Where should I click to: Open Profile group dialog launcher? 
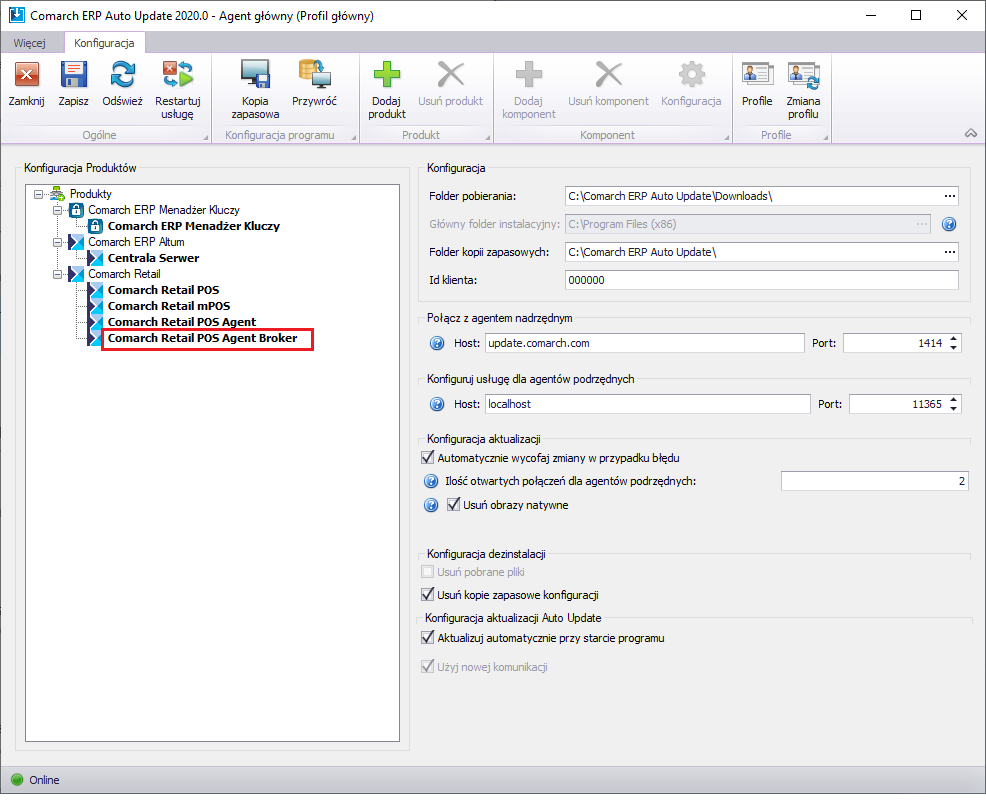point(826,137)
